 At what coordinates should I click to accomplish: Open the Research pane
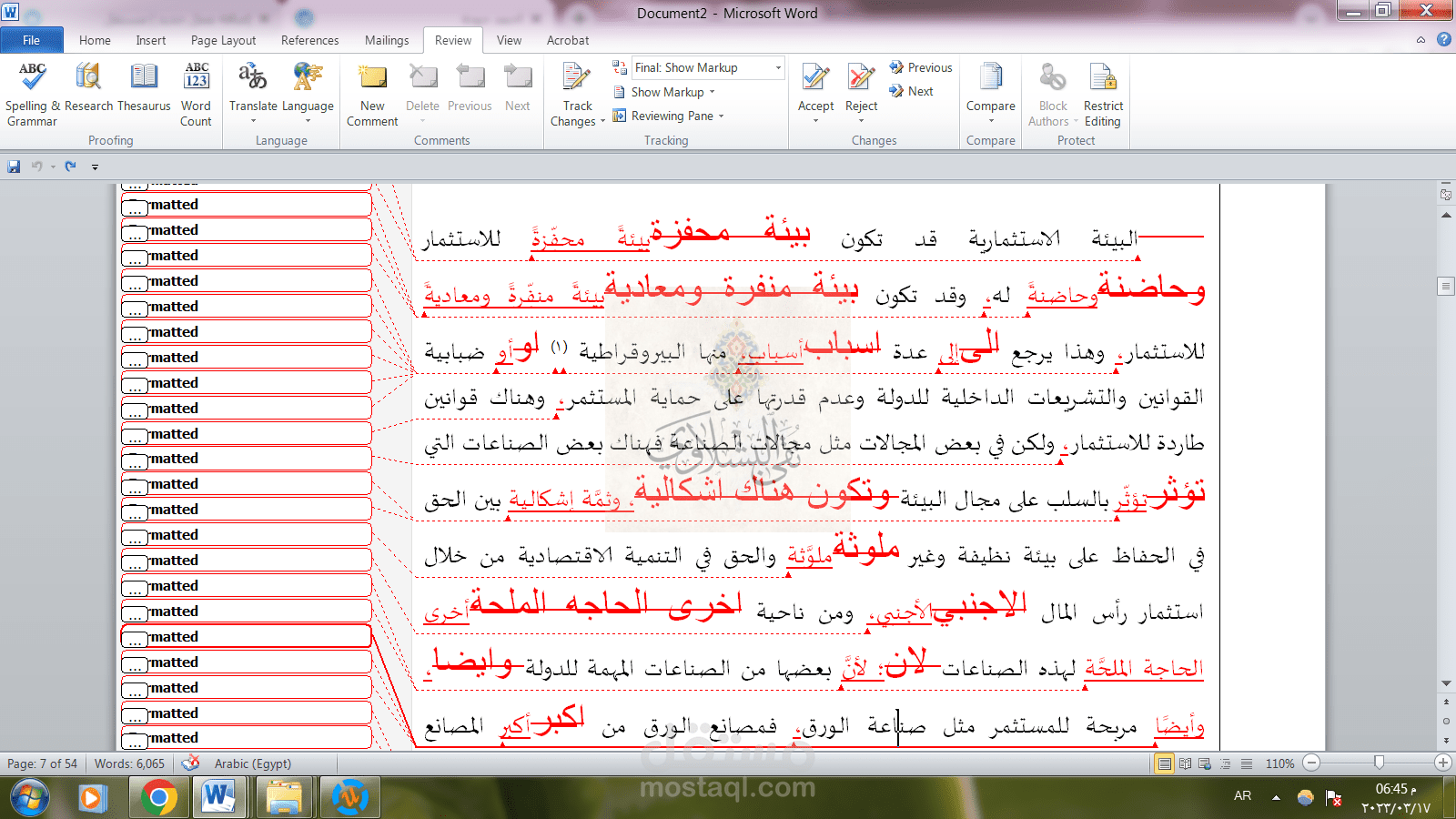click(x=88, y=87)
